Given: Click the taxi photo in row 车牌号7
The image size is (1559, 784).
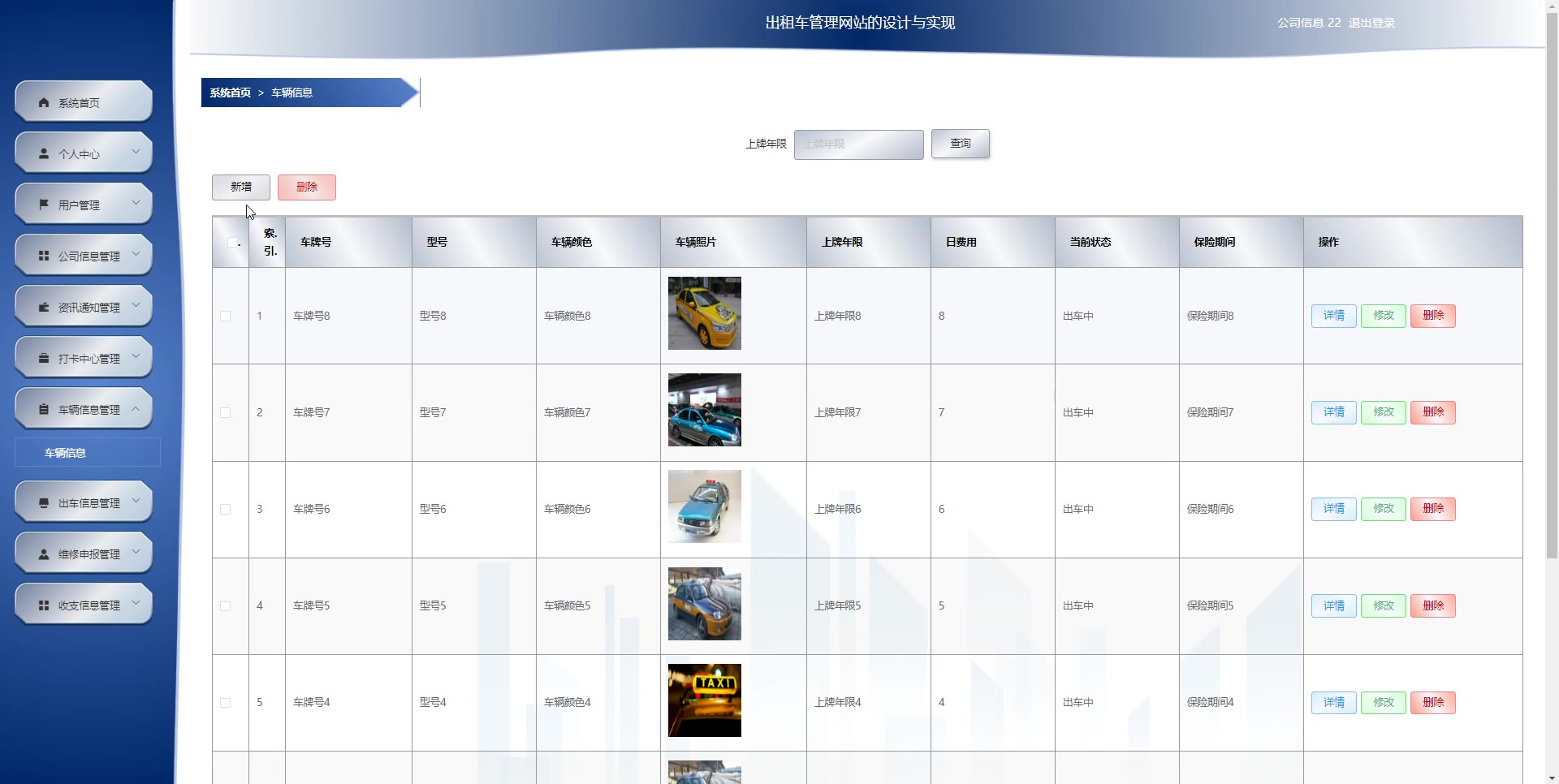Looking at the screenshot, I should point(705,410).
